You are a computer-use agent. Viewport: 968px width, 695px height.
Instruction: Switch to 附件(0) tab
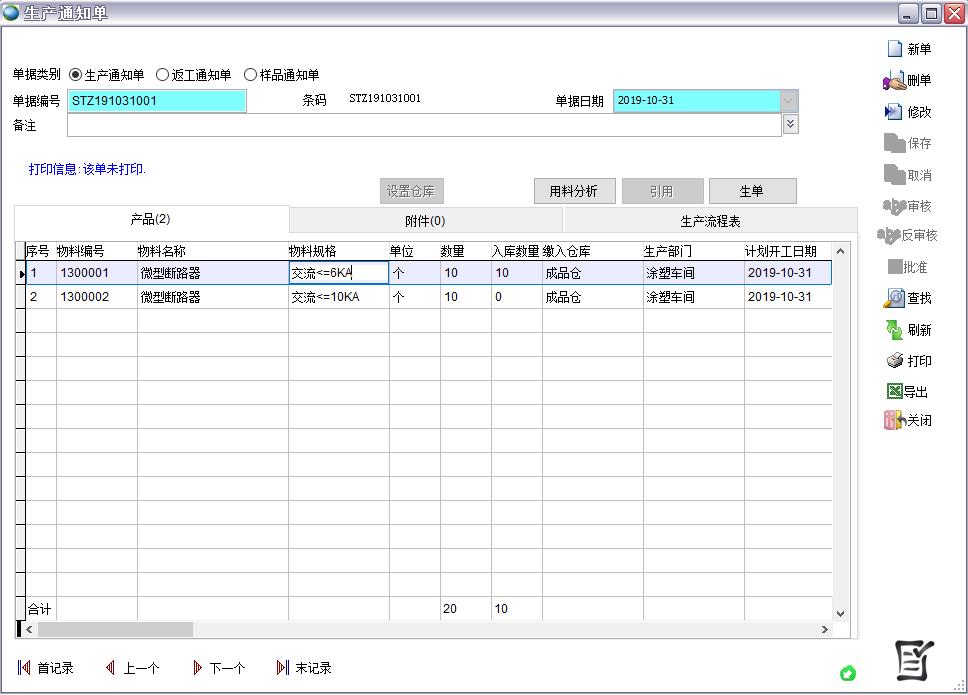pos(425,221)
